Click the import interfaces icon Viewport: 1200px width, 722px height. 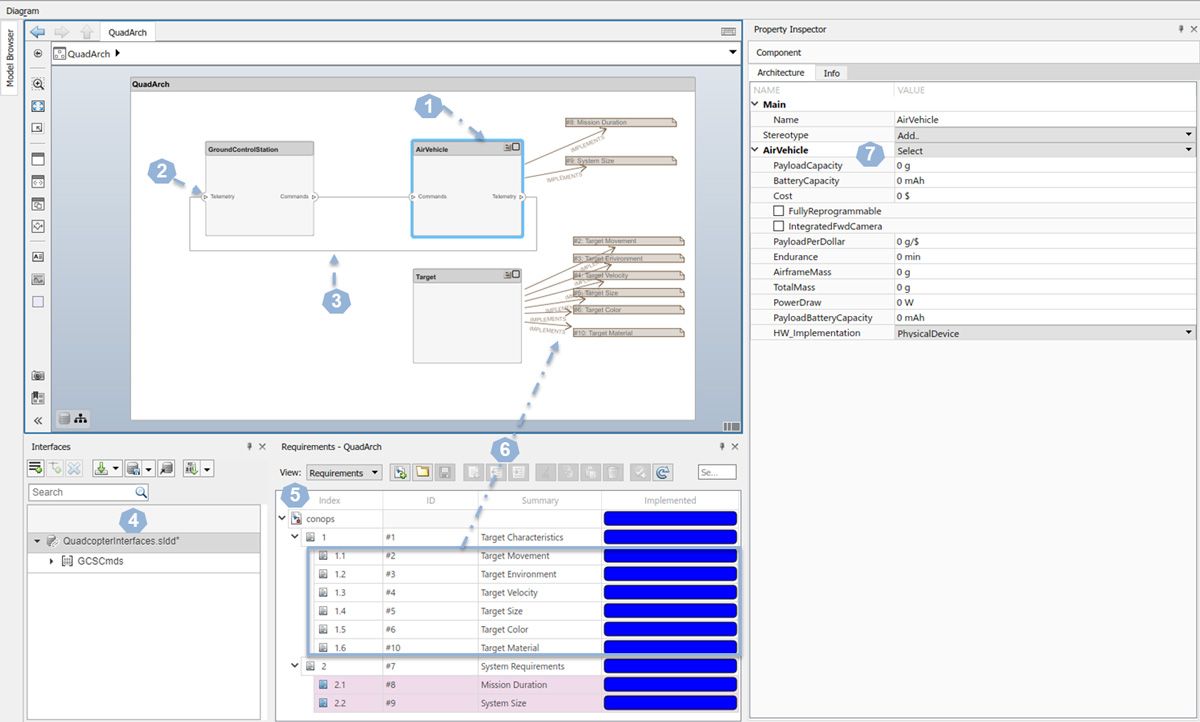pyautogui.click(x=101, y=468)
